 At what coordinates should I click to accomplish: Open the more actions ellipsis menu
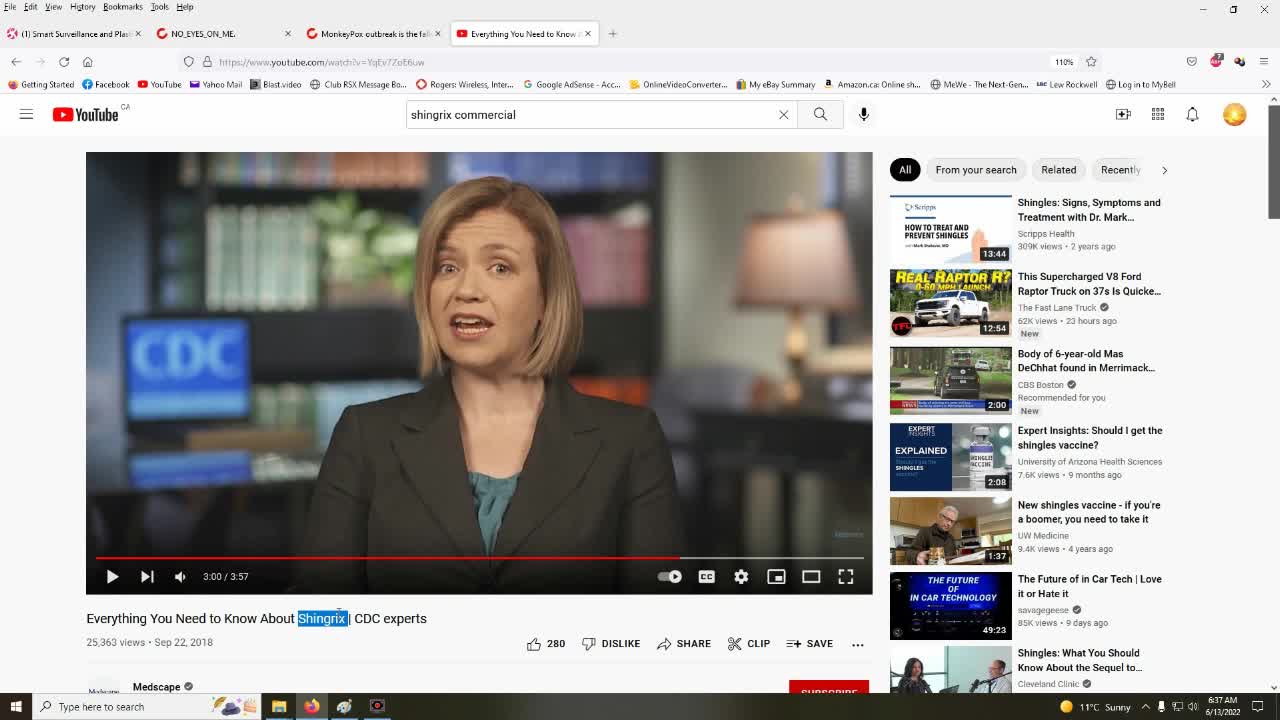[858, 644]
